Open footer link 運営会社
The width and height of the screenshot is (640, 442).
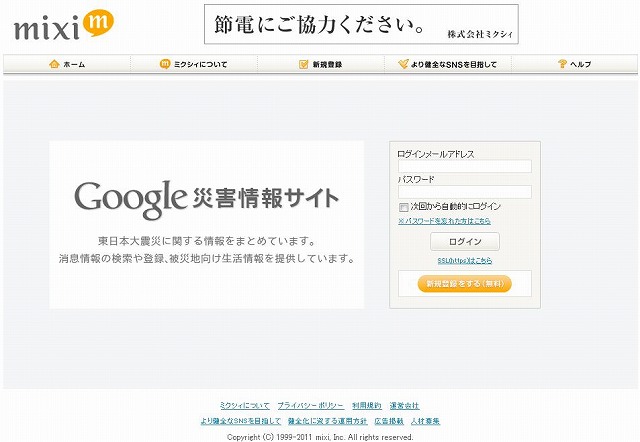[x=404, y=406]
